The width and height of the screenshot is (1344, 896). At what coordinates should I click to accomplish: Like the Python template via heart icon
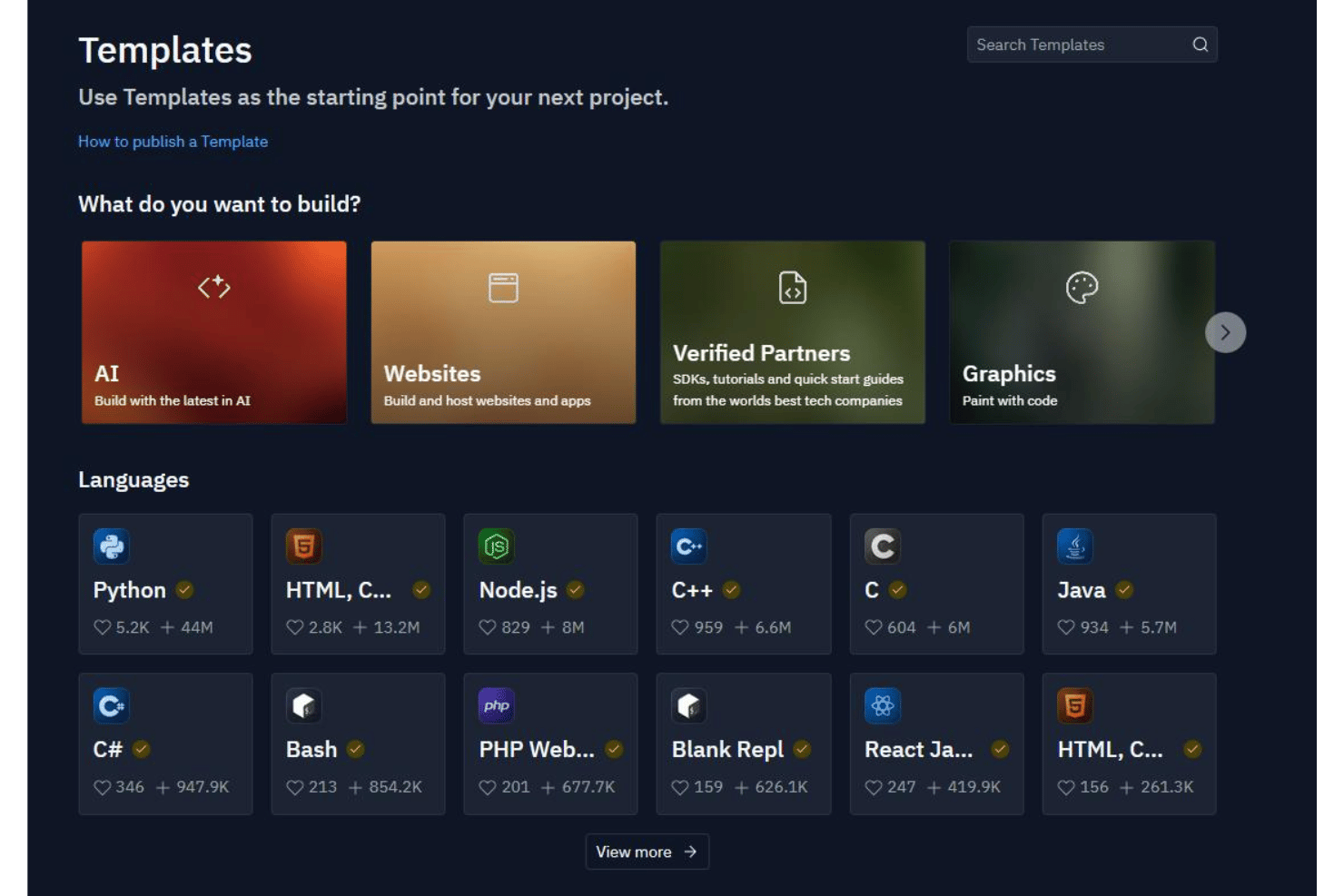pyautogui.click(x=103, y=627)
